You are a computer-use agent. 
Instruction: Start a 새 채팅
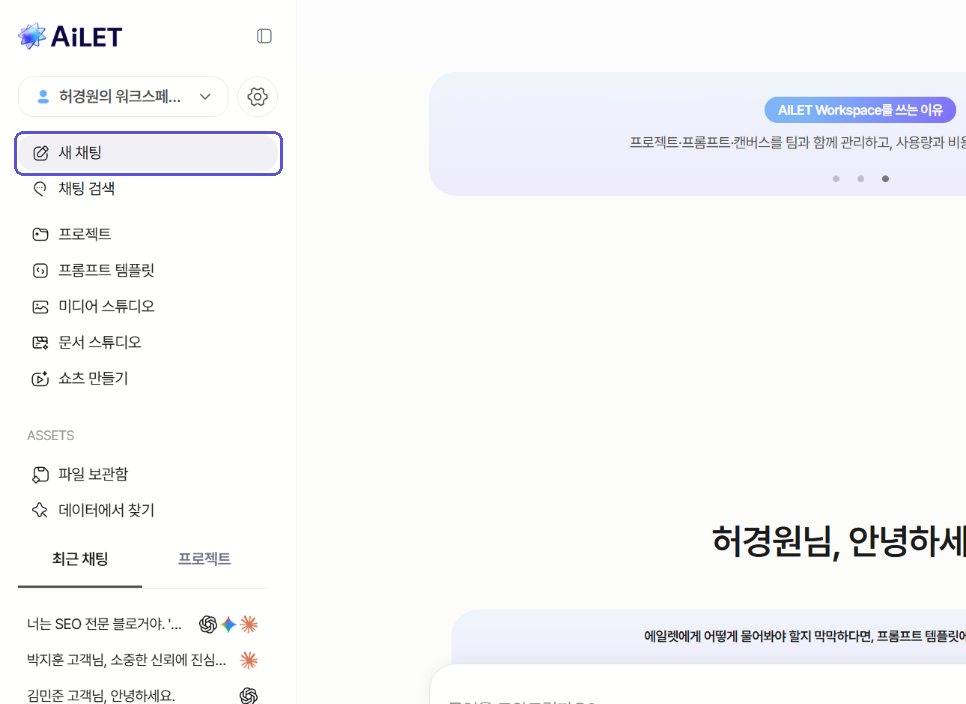click(x=148, y=153)
